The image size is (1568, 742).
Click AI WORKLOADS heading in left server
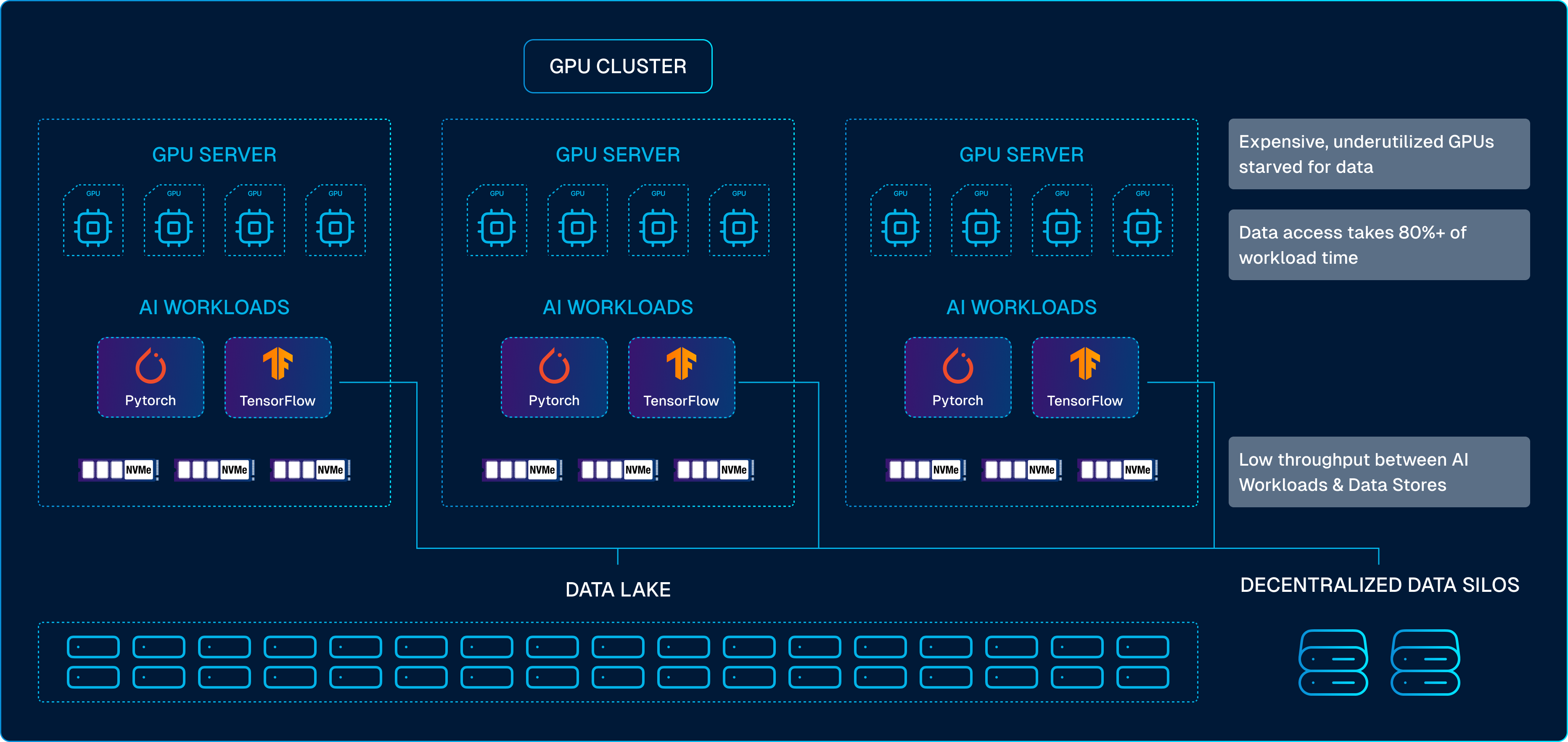pyautogui.click(x=214, y=307)
